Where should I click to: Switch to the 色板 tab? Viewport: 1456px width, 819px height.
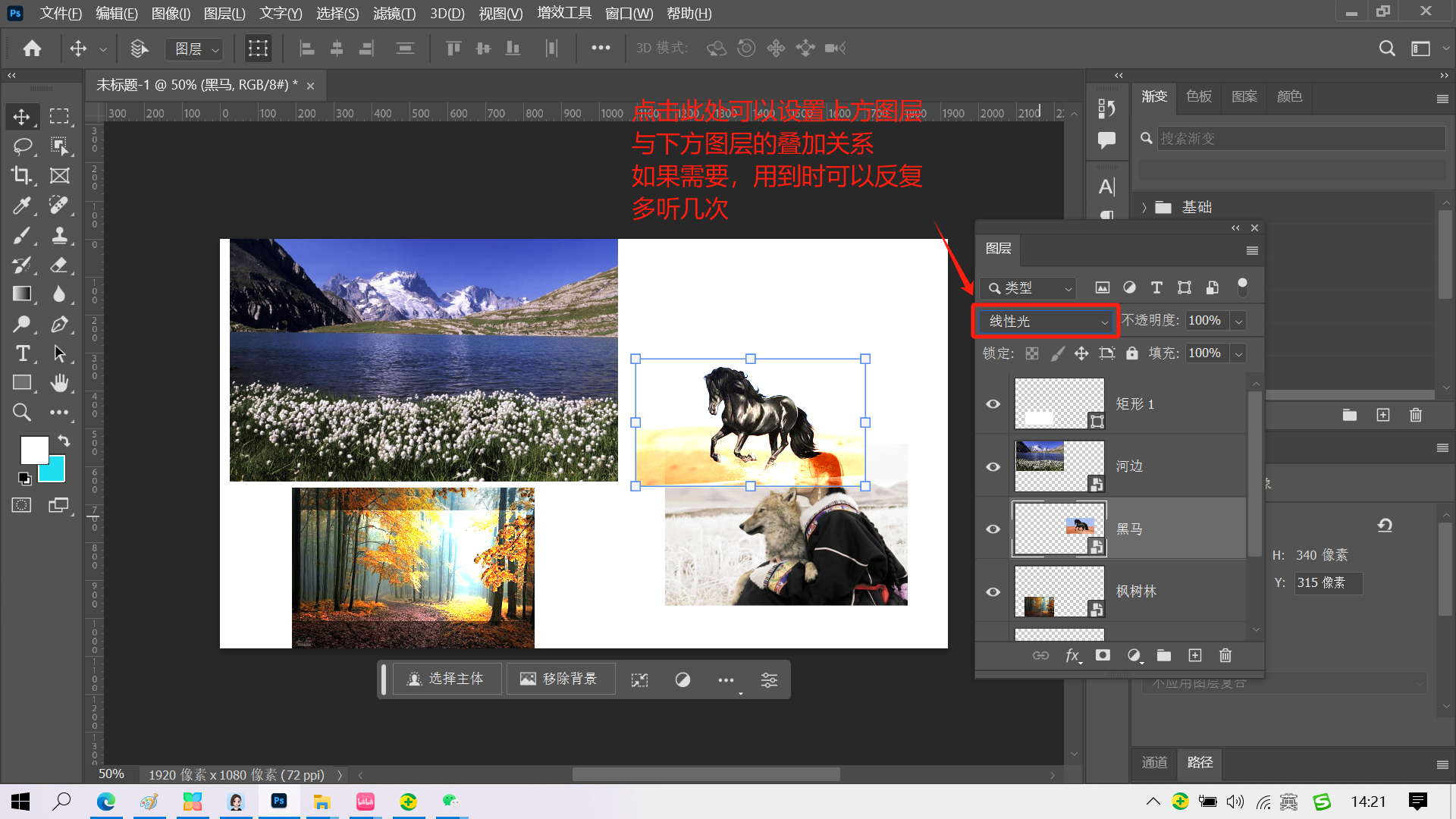[1199, 96]
